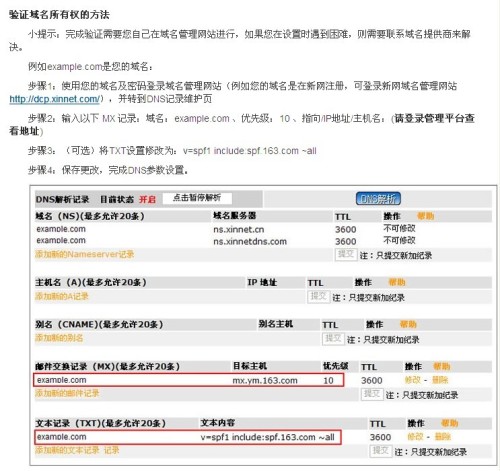Viewport: 500px width, 471px height.
Task: Click the blue DNS解析 button
Action: (x=378, y=199)
